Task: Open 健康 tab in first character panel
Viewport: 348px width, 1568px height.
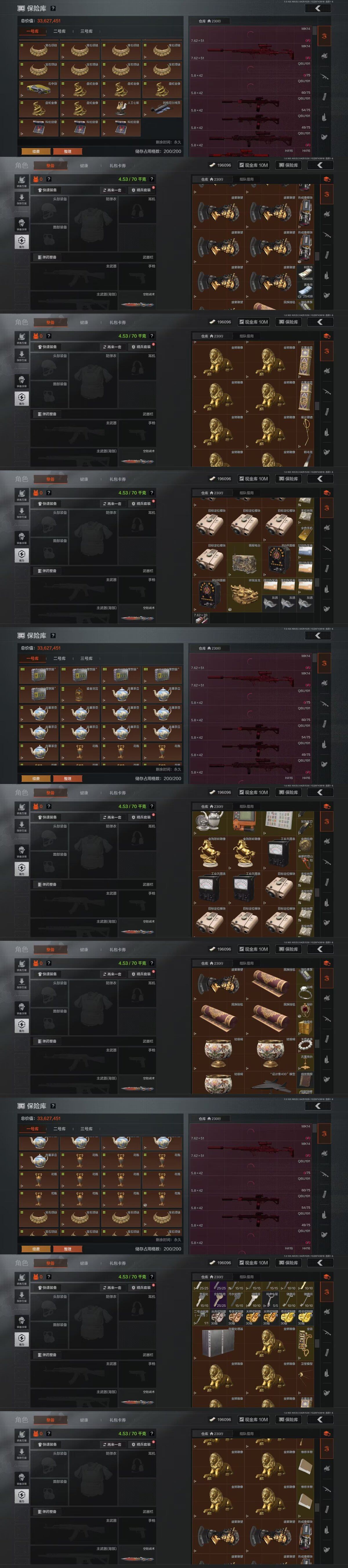Action: (x=84, y=166)
